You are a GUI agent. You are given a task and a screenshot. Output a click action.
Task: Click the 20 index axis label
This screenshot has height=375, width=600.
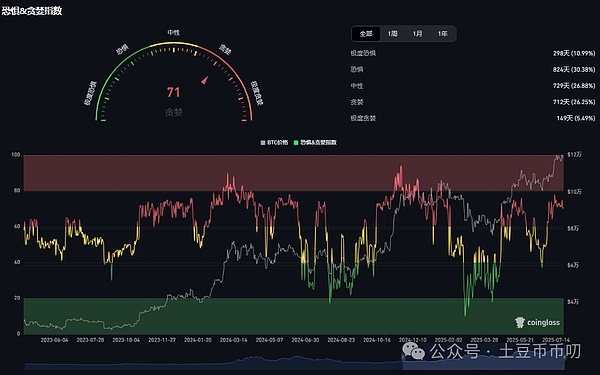(17, 298)
